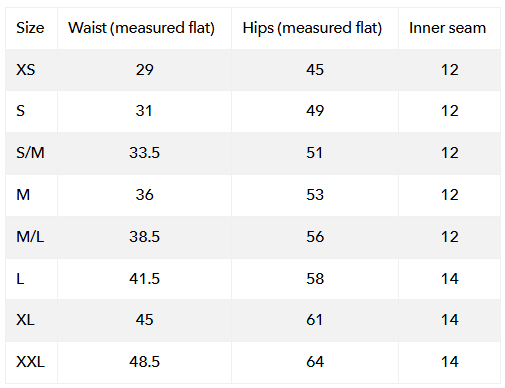Select the XL size row label

point(25,320)
